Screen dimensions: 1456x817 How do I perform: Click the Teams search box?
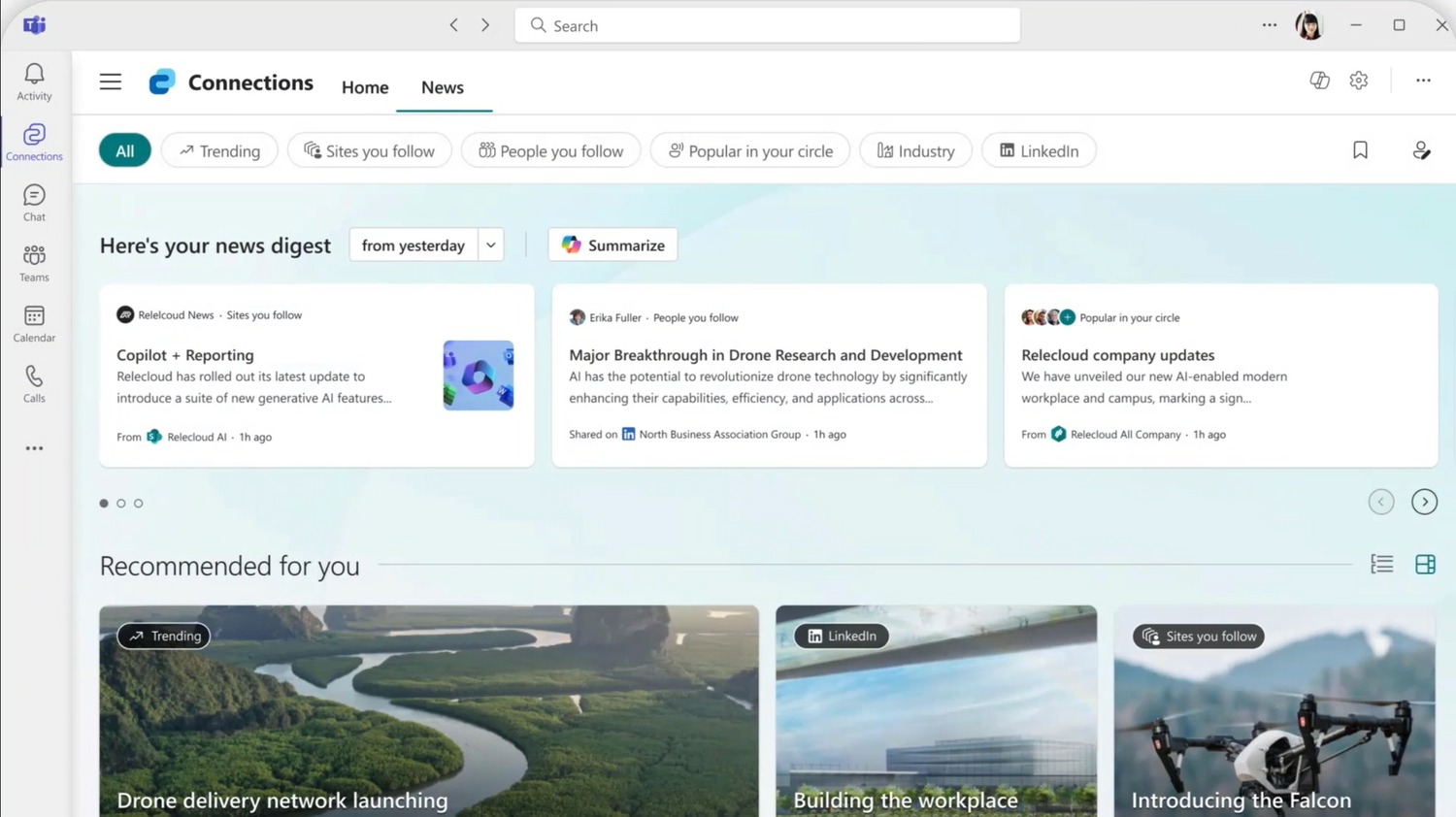[x=767, y=25]
